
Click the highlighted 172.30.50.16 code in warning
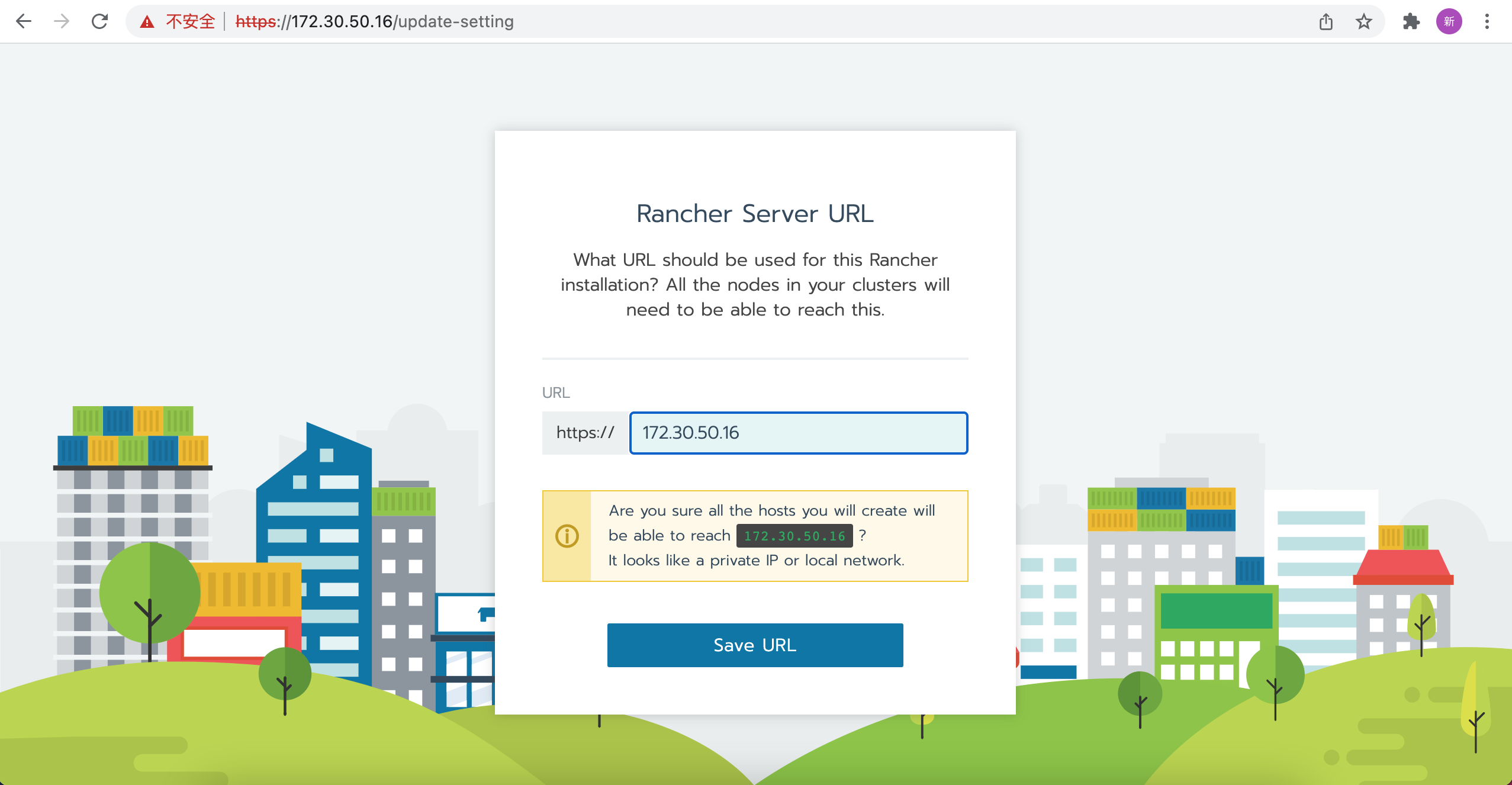click(794, 536)
